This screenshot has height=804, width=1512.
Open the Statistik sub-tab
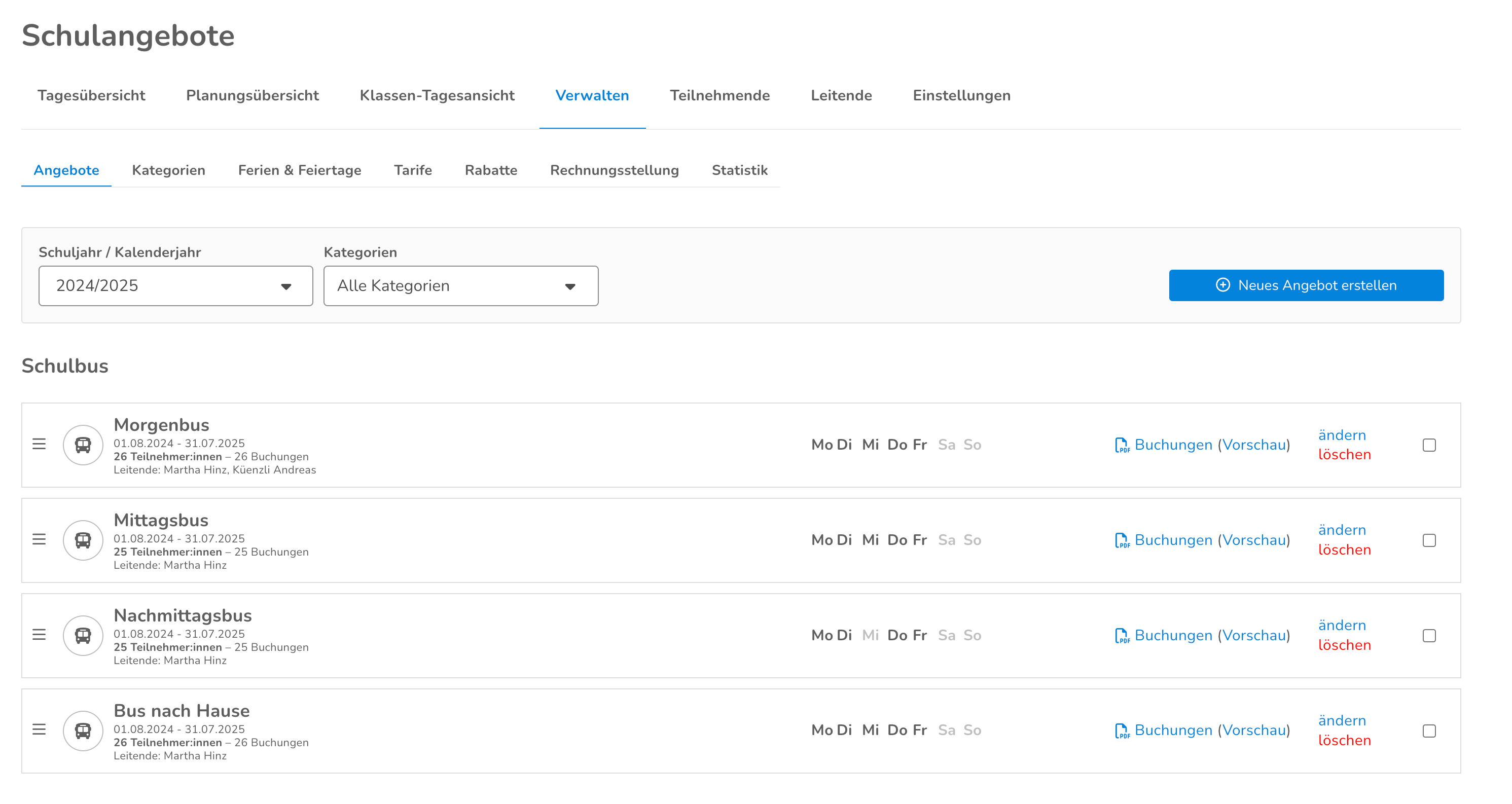739,170
